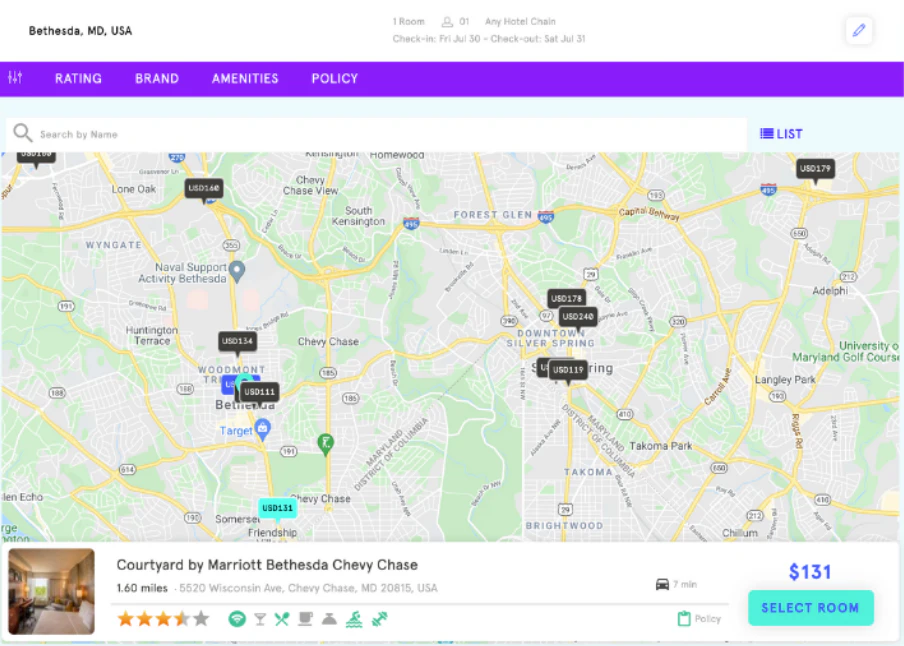Click the room service cloche amenity icon
Viewport: 904px width, 646px height.
(328, 619)
